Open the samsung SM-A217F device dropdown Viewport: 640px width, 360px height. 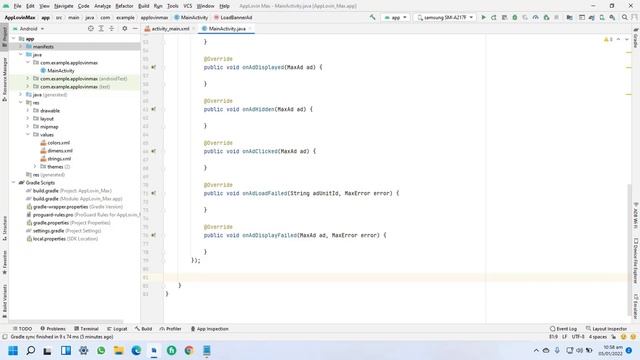(444, 18)
